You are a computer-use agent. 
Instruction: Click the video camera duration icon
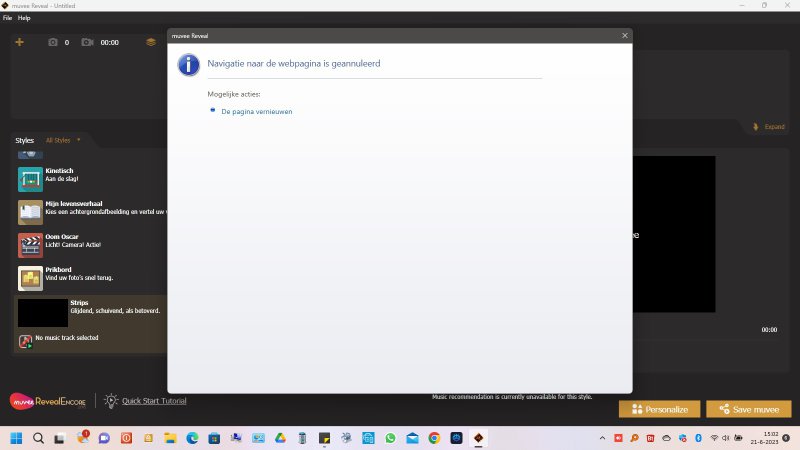(x=87, y=42)
